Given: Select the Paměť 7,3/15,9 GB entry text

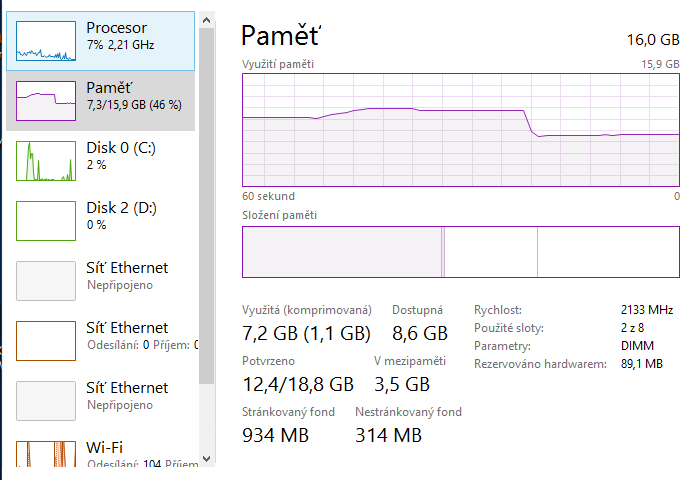Looking at the screenshot, I should coord(133,104).
